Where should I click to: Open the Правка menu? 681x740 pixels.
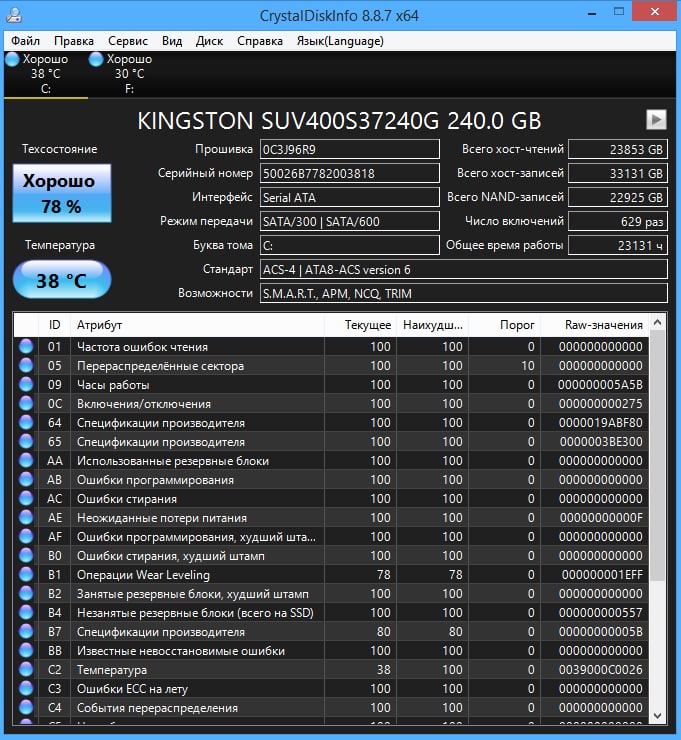click(x=74, y=41)
